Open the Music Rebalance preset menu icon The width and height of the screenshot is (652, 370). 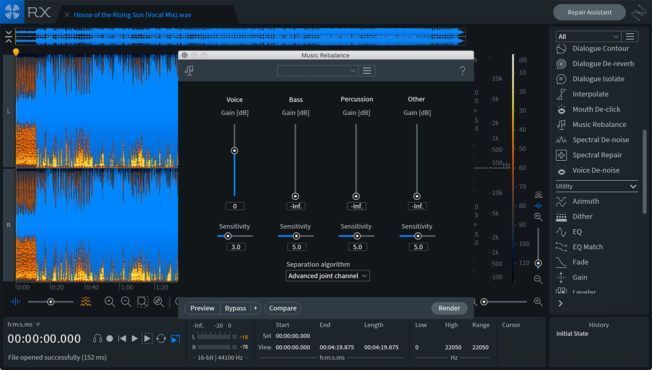click(x=367, y=71)
